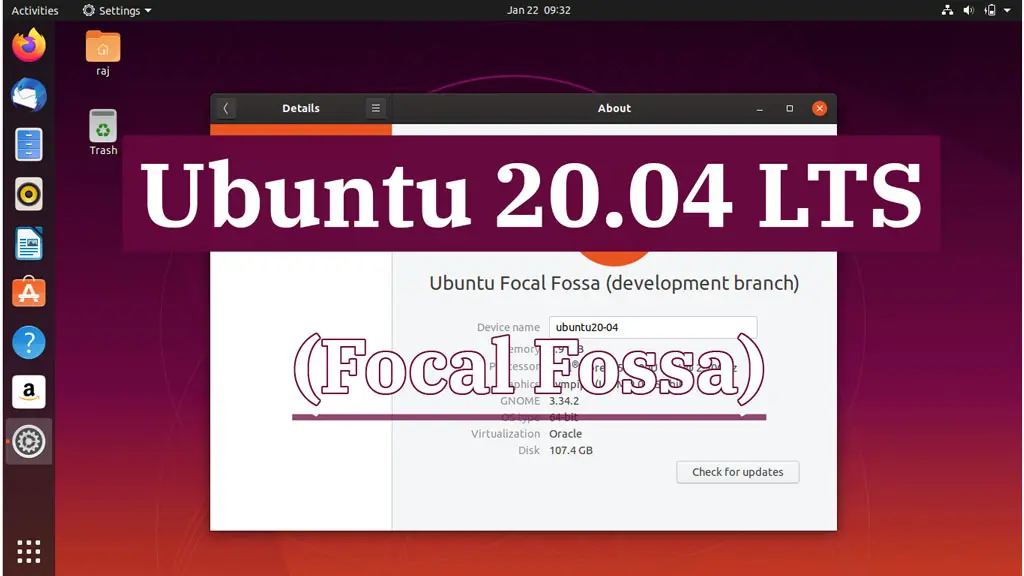1024x576 pixels.
Task: Click Check for updates button
Action: pyautogui.click(x=737, y=472)
